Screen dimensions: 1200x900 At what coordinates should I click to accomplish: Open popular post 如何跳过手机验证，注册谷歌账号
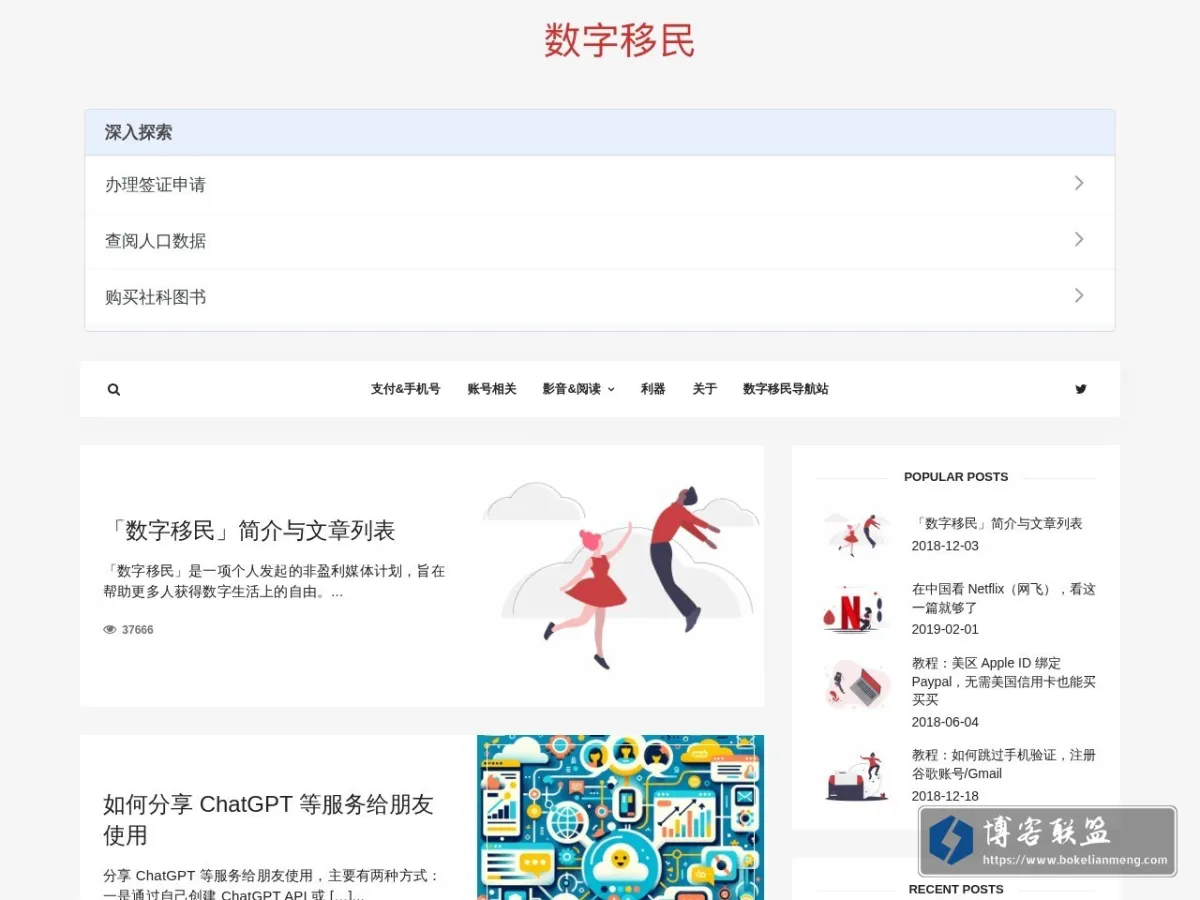tap(1004, 764)
